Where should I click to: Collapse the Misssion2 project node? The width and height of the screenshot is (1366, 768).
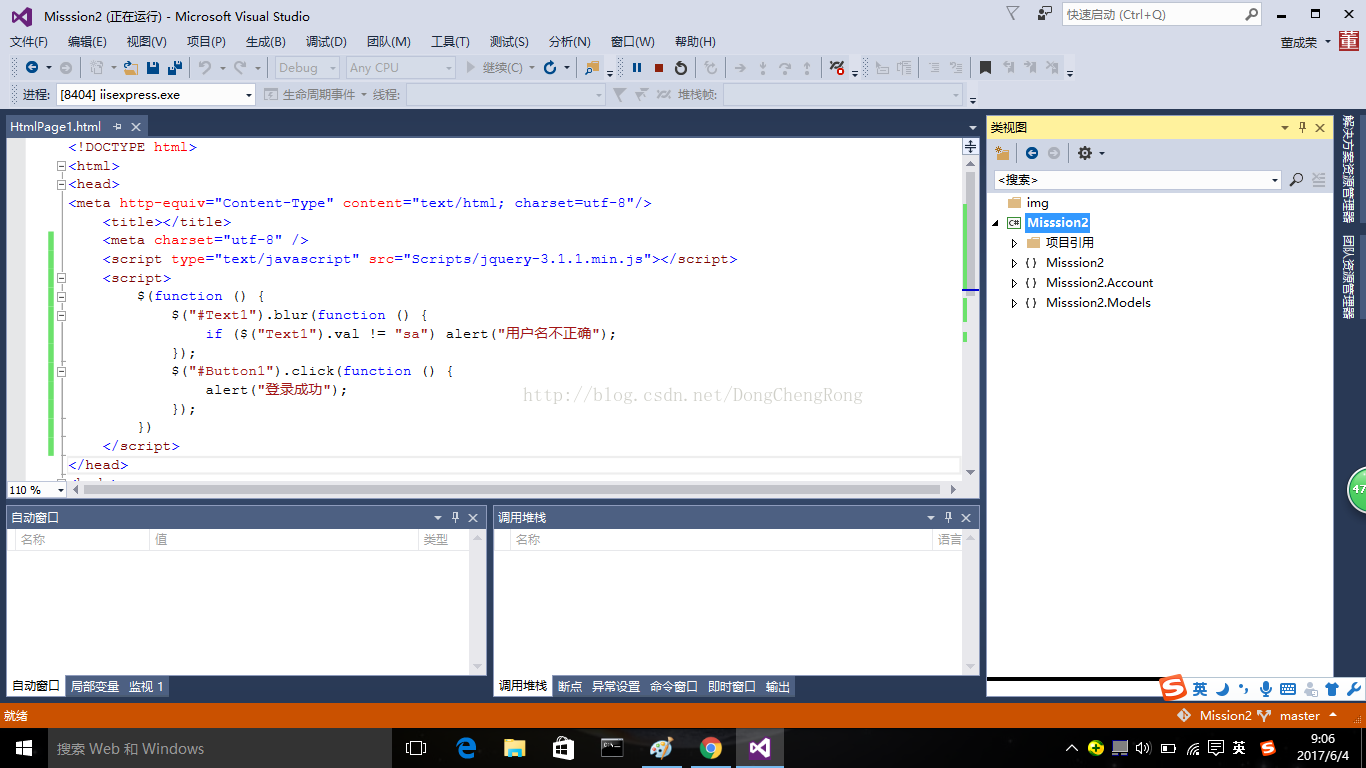pos(995,223)
